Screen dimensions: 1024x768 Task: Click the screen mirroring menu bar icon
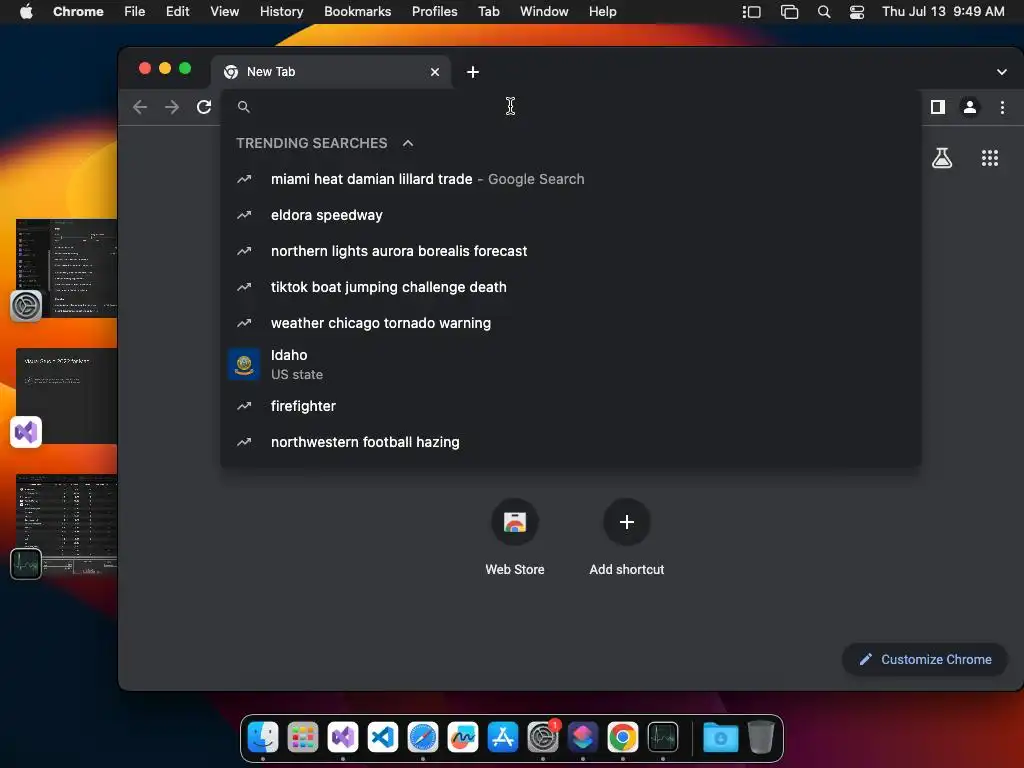[790, 12]
